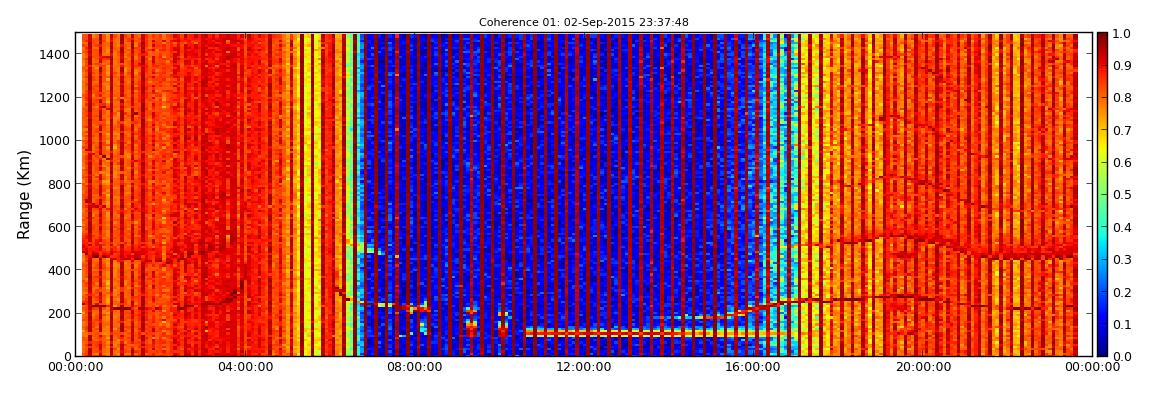Click the 1400 range axis tick label
1150x407 pixels.
56,54
